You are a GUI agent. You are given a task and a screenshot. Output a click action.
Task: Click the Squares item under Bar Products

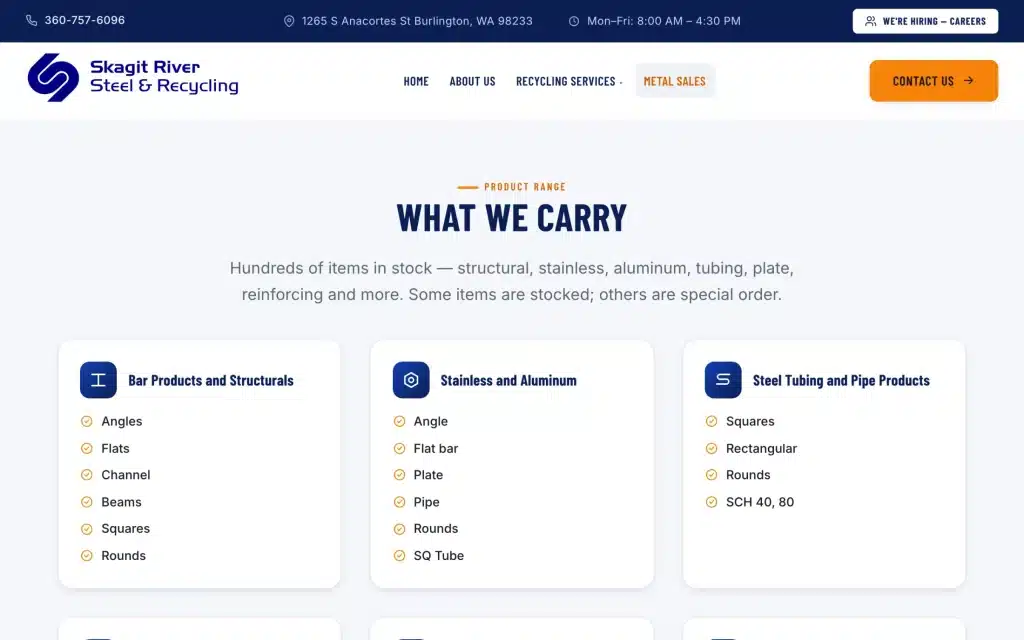pyautogui.click(x=125, y=528)
